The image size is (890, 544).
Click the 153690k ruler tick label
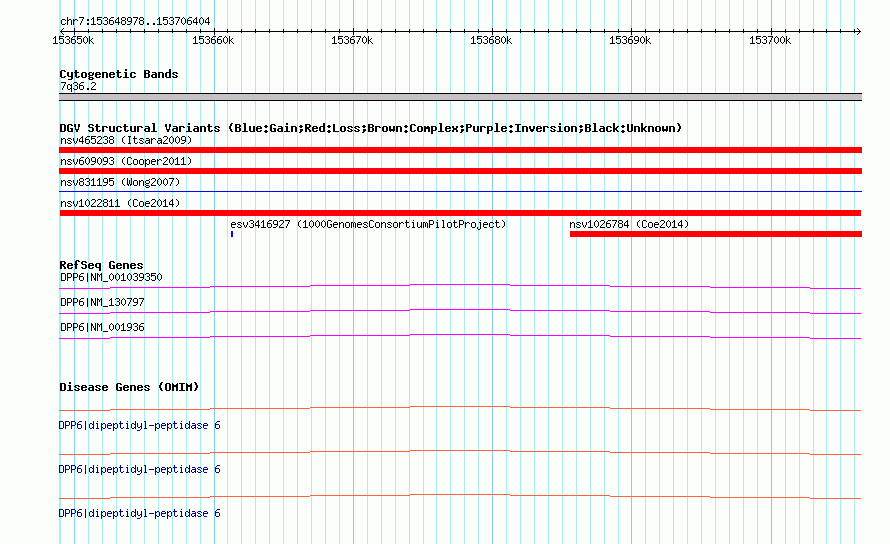tap(630, 40)
